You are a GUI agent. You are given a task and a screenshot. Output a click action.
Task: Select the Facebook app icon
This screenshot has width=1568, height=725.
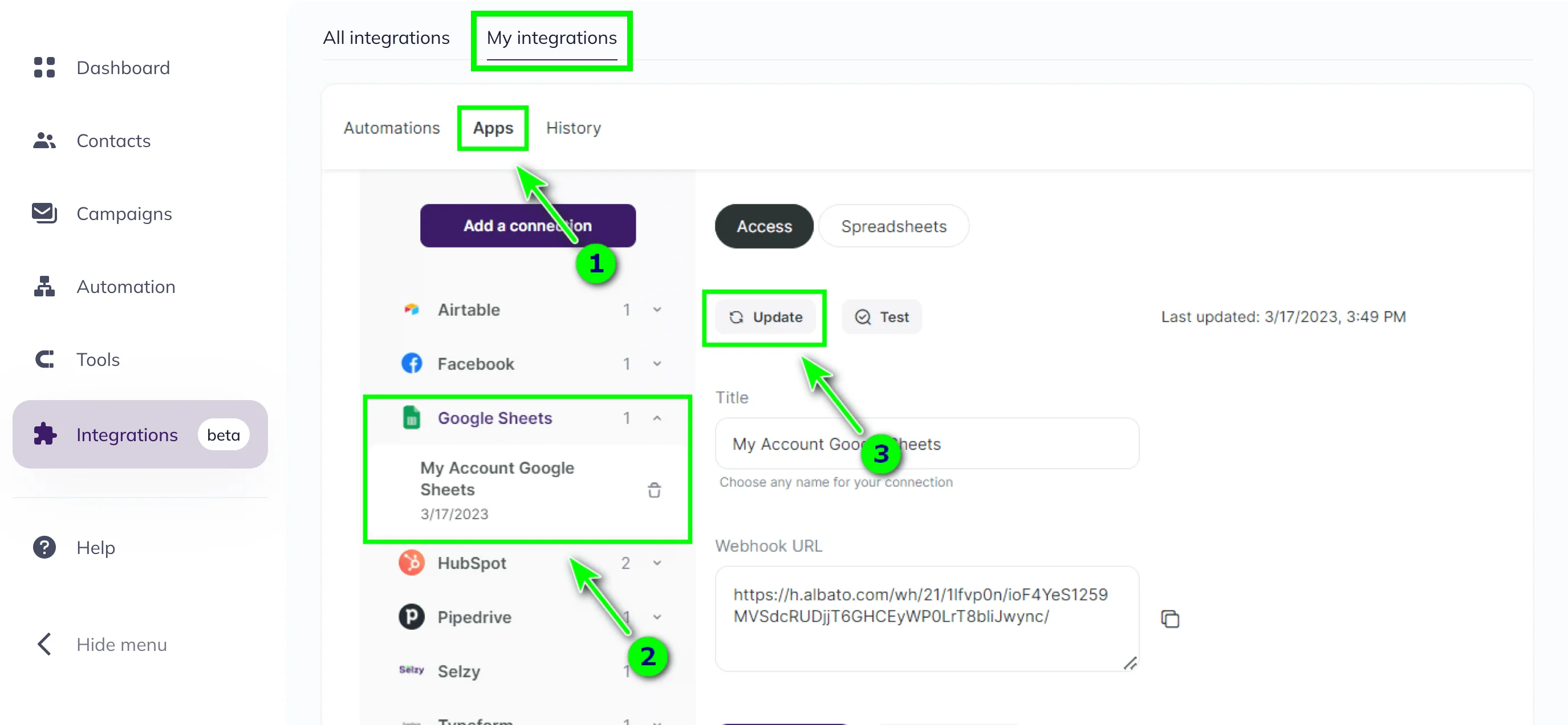(x=412, y=363)
